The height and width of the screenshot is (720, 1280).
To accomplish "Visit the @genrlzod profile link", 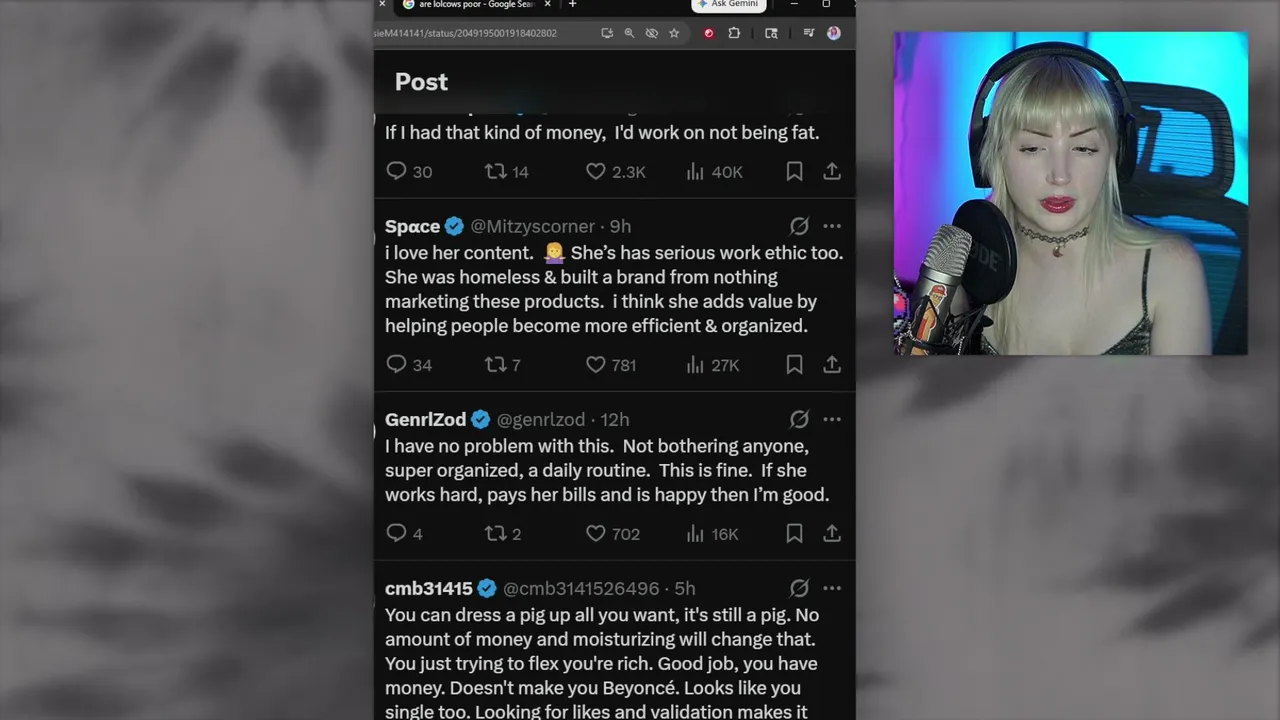I will [x=541, y=419].
